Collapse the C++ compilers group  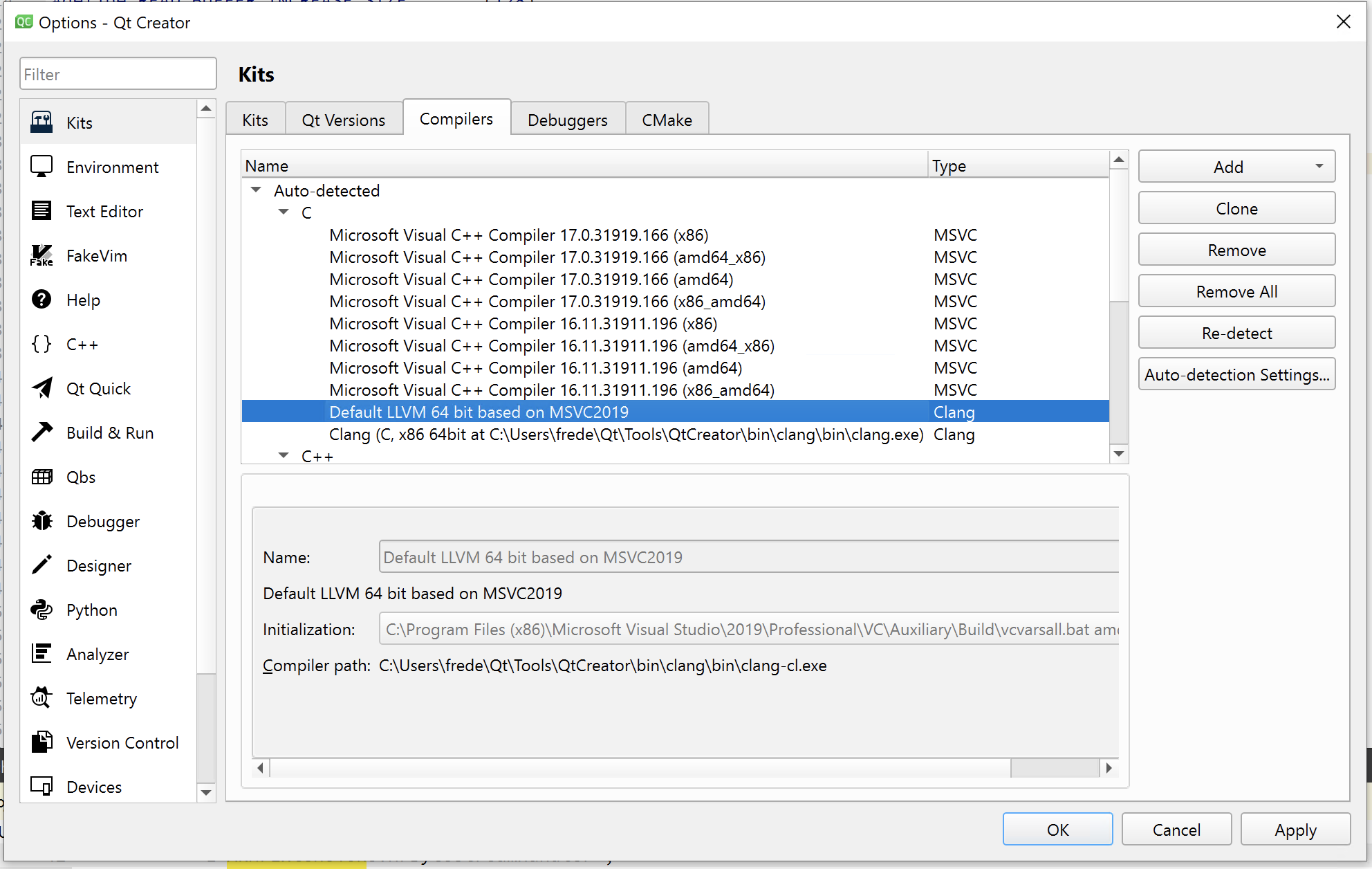coord(284,456)
